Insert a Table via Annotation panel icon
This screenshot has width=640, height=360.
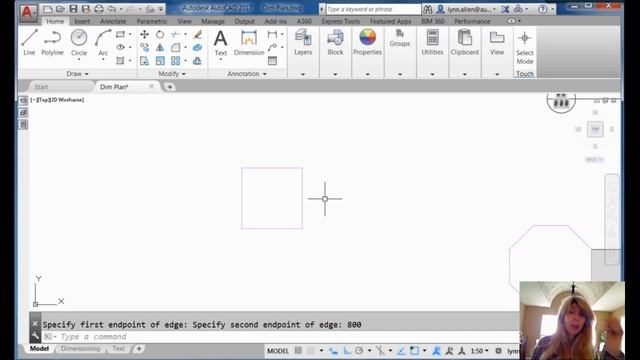coord(272,61)
